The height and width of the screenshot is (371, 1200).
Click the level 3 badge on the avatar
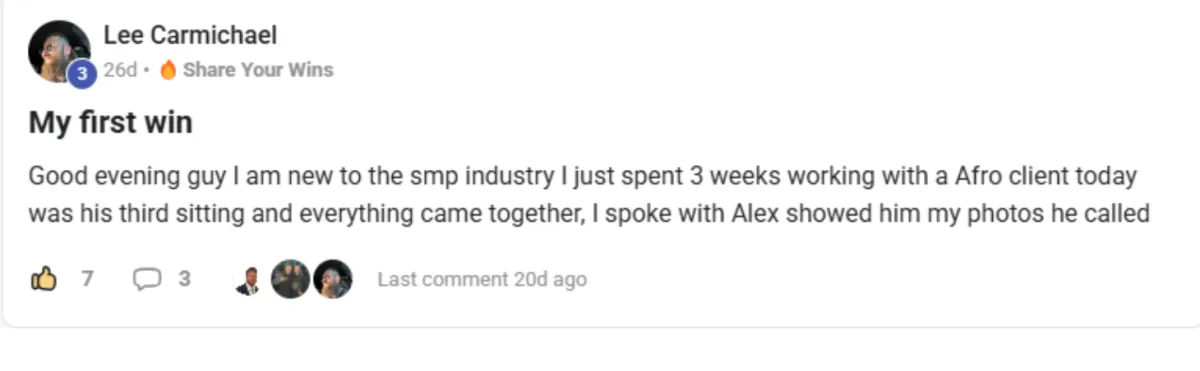click(x=82, y=72)
